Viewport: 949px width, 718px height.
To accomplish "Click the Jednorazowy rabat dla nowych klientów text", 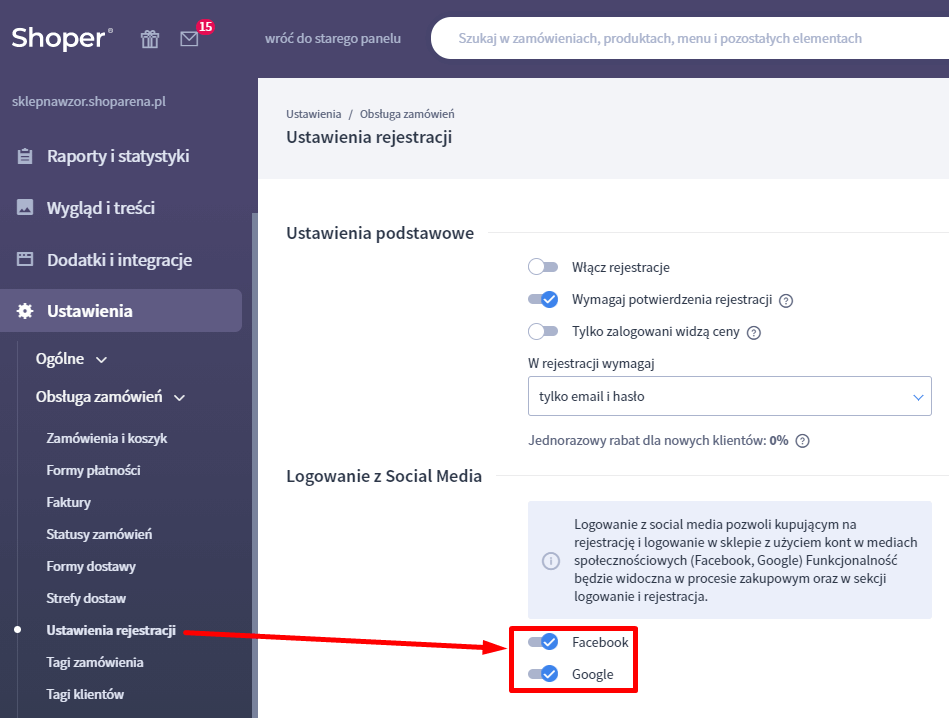I will [x=658, y=441].
